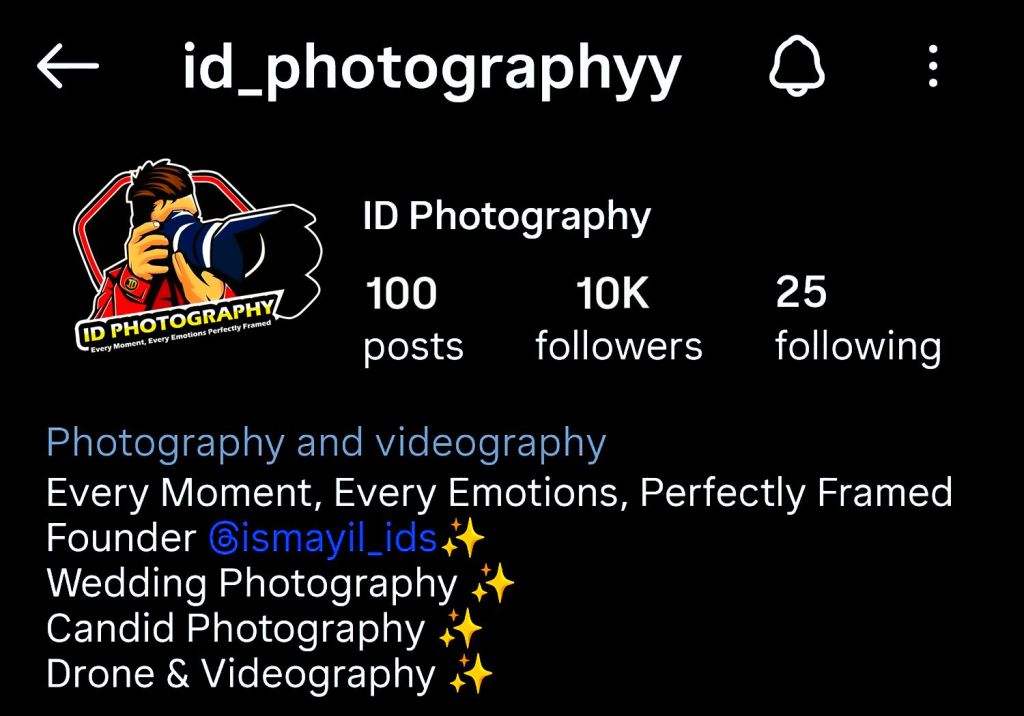The image size is (1024, 716).
Task: Open the three-dot options menu
Action: click(x=933, y=66)
